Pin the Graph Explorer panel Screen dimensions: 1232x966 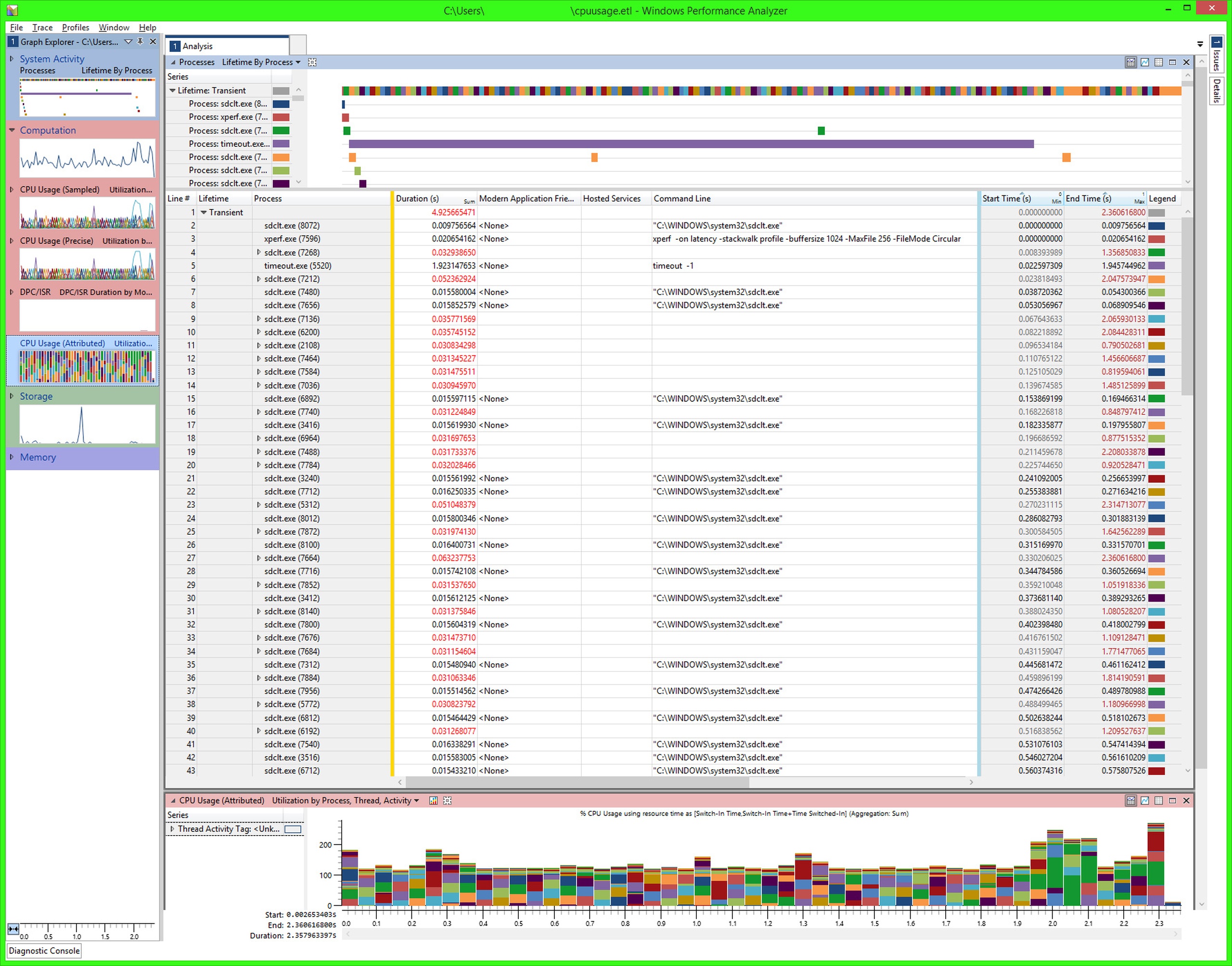[x=140, y=41]
